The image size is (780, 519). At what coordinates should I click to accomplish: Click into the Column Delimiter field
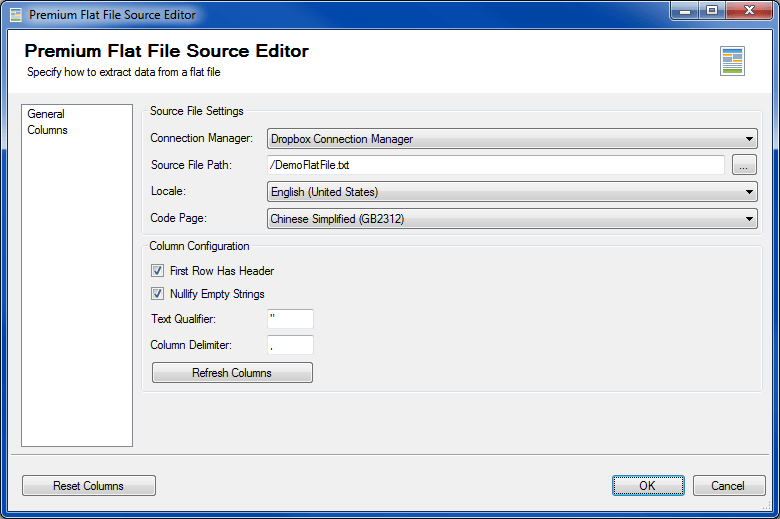point(291,345)
